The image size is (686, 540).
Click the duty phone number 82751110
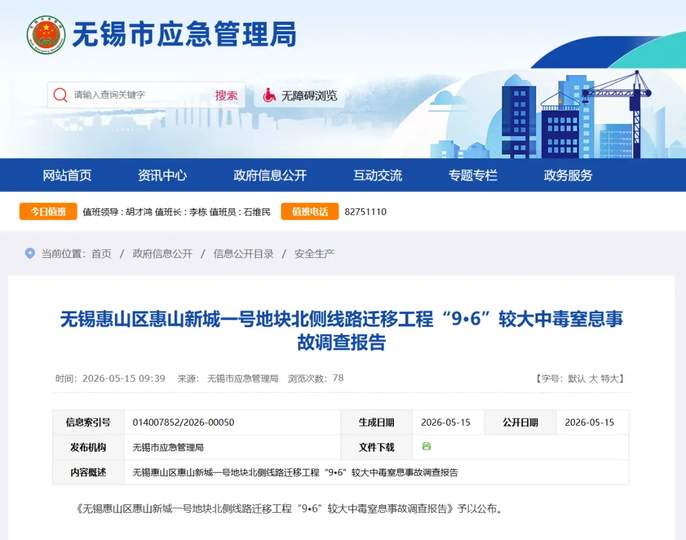click(x=365, y=212)
